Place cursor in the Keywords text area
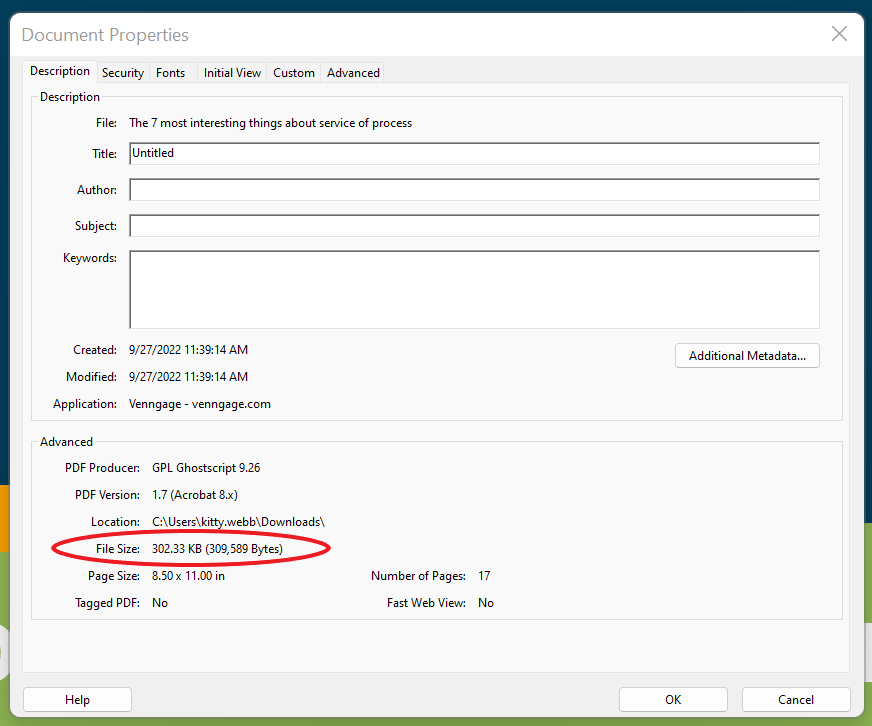The height and width of the screenshot is (726, 872). [474, 289]
